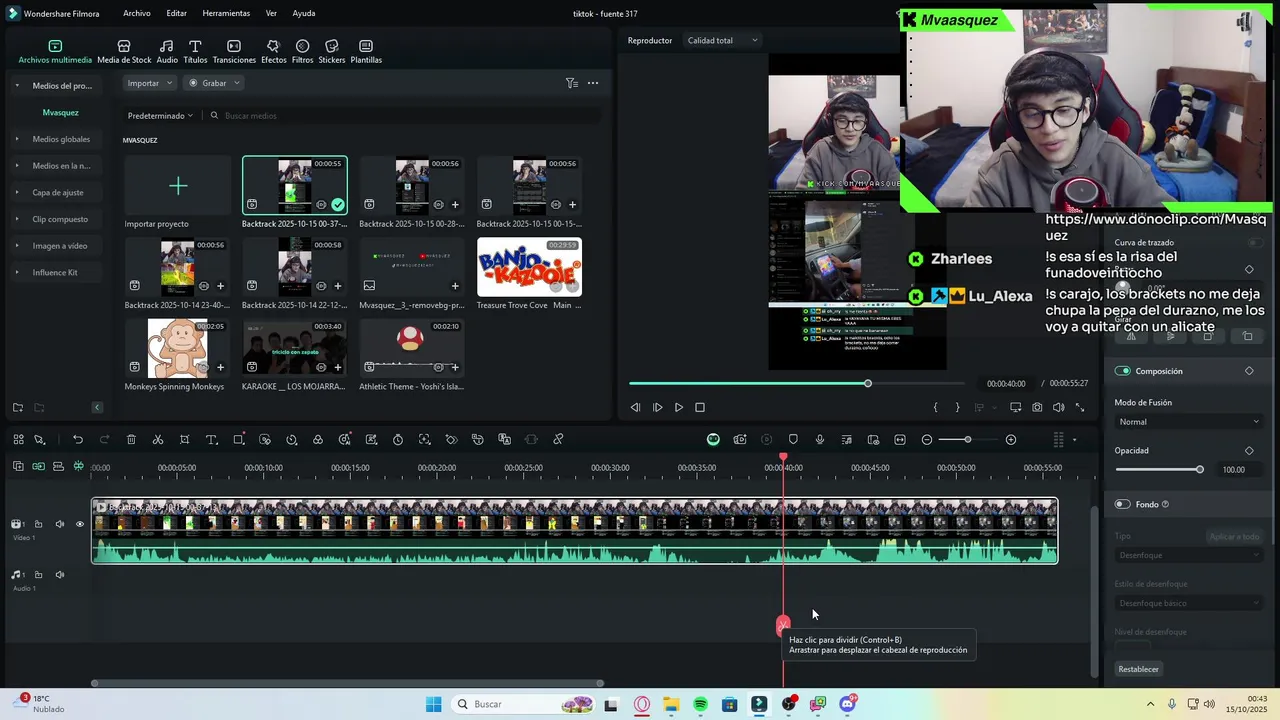
Task: Open the Ayuda menu
Action: (x=304, y=13)
